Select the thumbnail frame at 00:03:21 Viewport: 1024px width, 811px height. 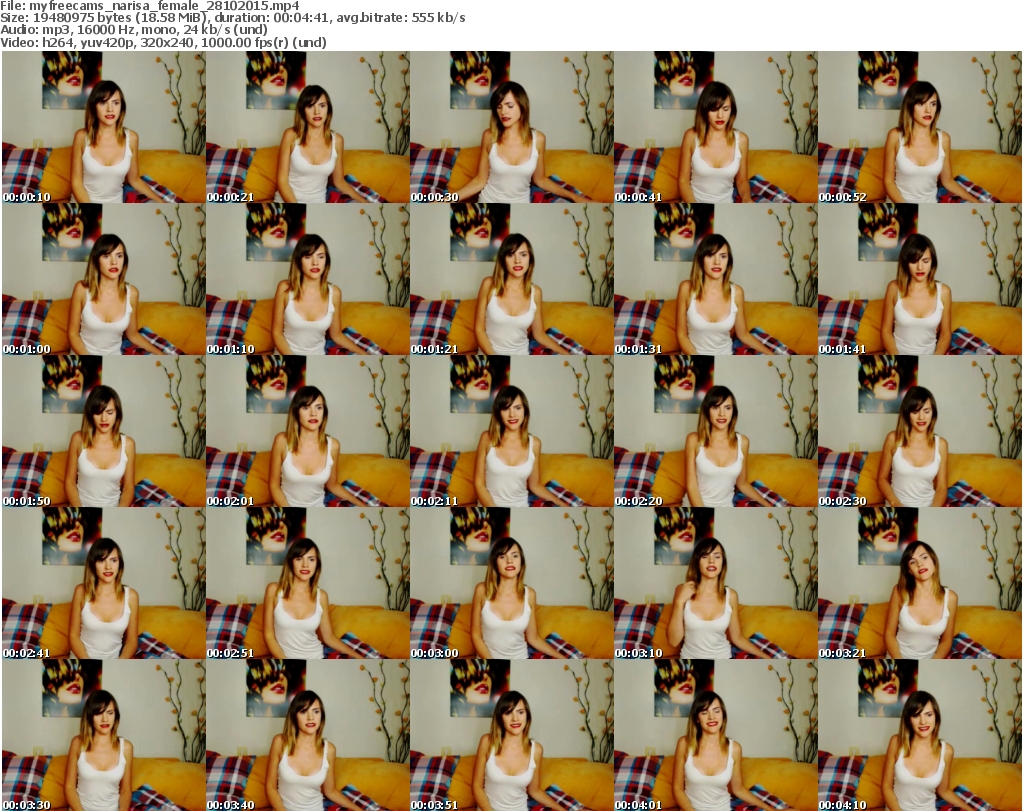[920, 583]
